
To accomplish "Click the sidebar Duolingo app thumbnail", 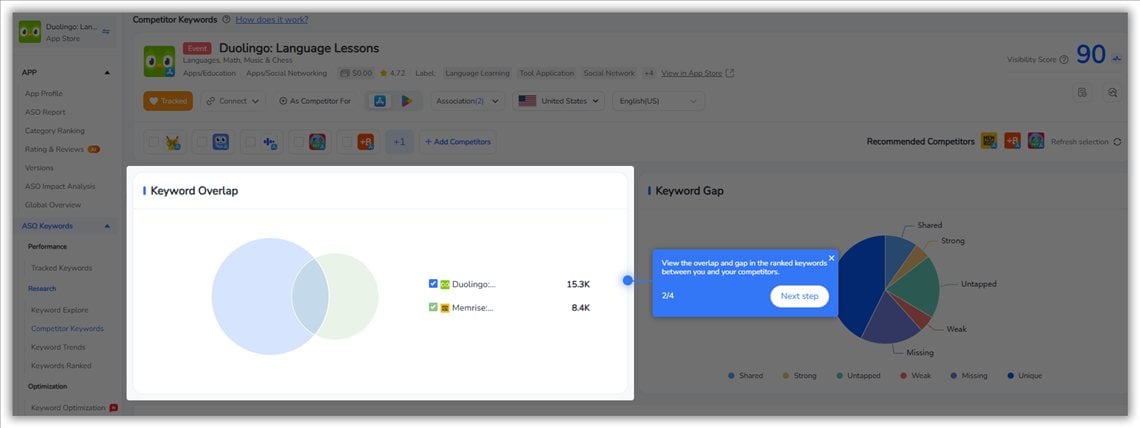I will [x=30, y=32].
